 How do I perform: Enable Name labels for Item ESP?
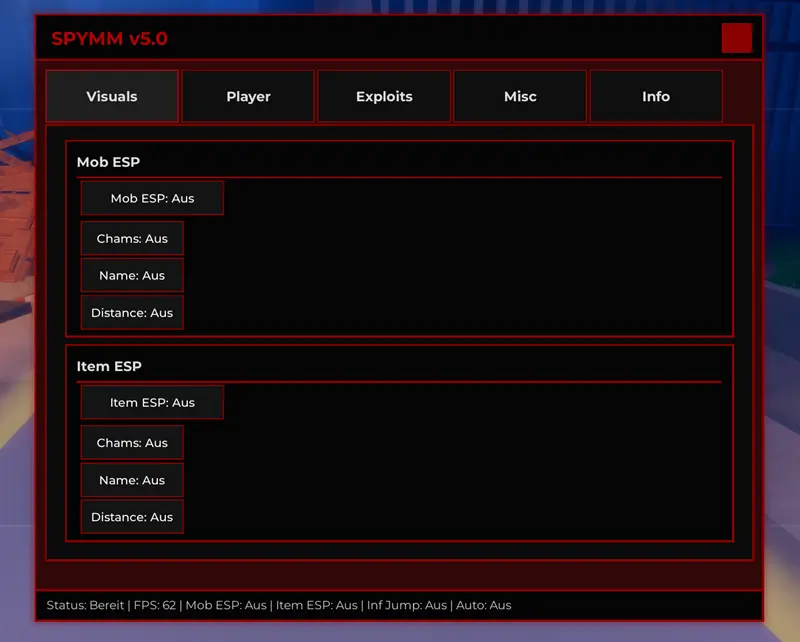(131, 479)
